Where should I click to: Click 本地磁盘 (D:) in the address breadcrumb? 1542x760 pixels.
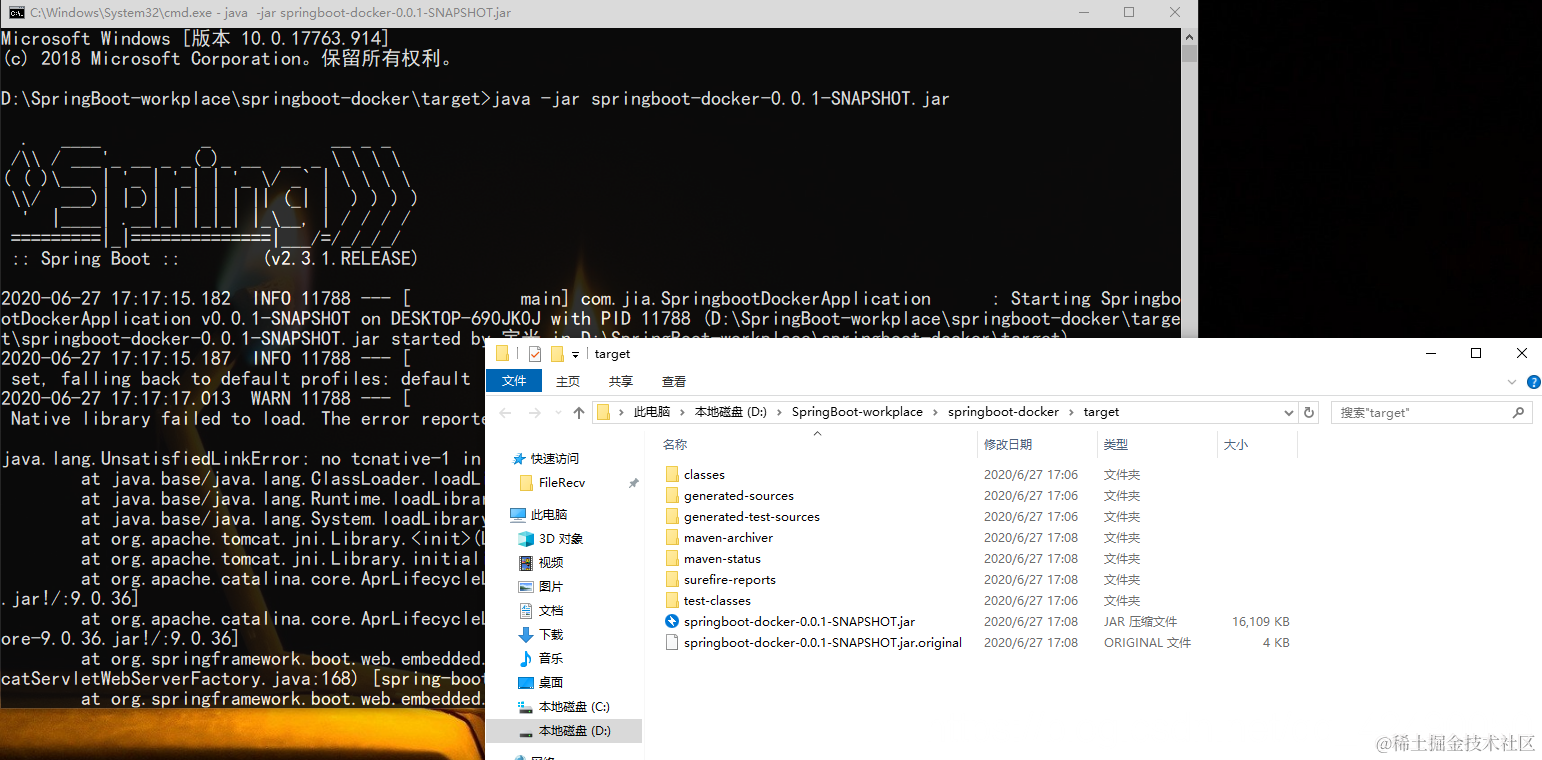tap(731, 412)
